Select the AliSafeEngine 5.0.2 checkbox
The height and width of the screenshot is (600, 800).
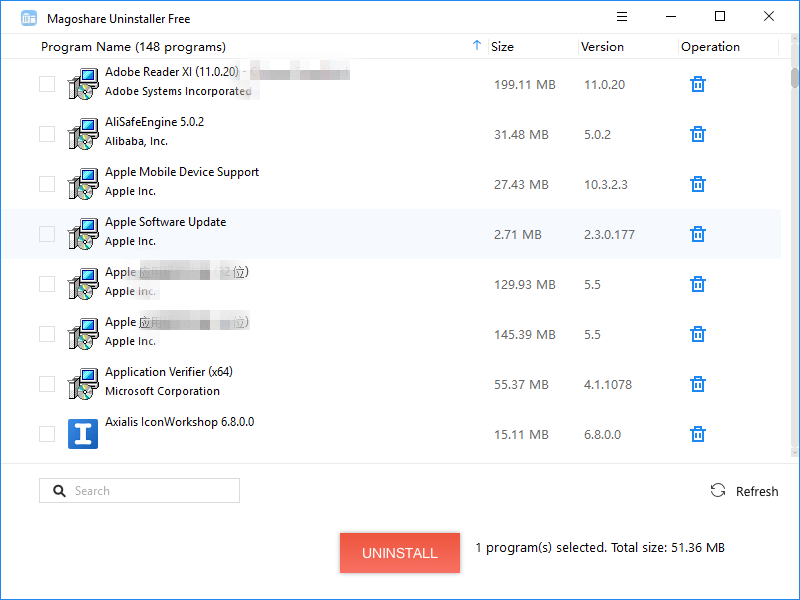click(47, 134)
